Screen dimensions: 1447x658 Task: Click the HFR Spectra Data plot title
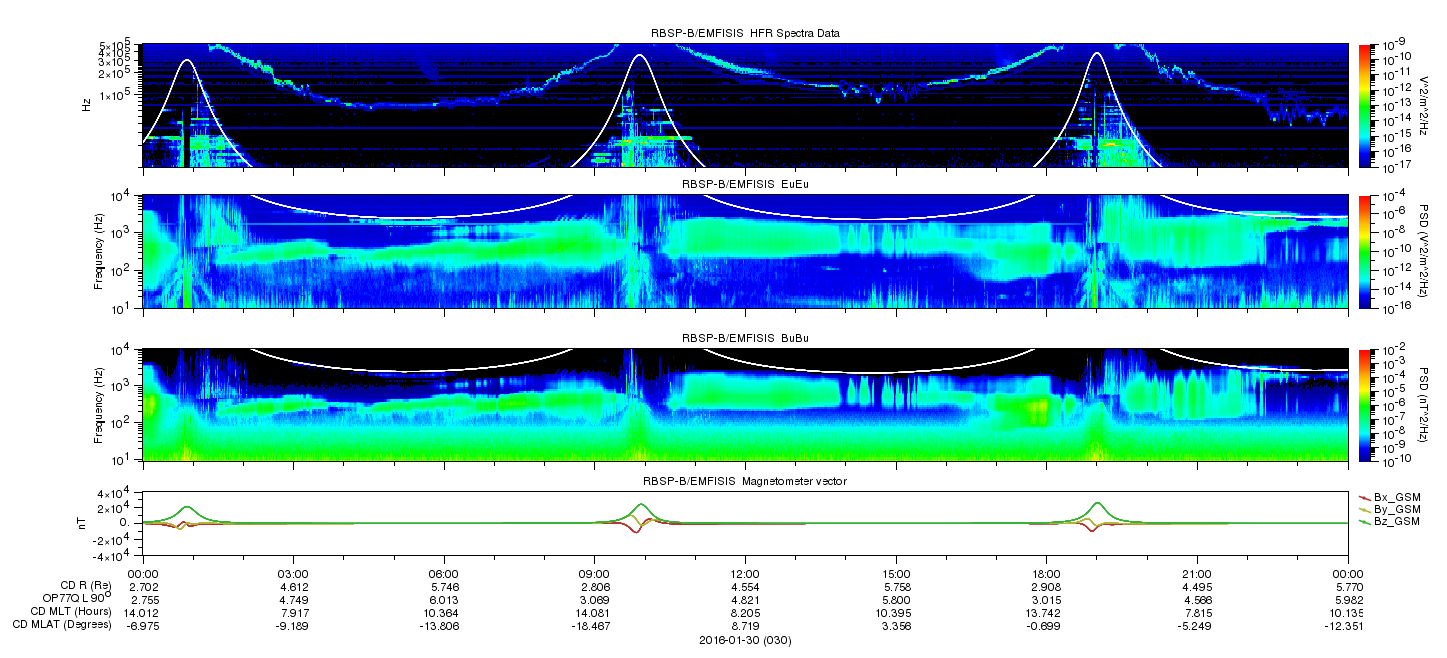pos(745,33)
